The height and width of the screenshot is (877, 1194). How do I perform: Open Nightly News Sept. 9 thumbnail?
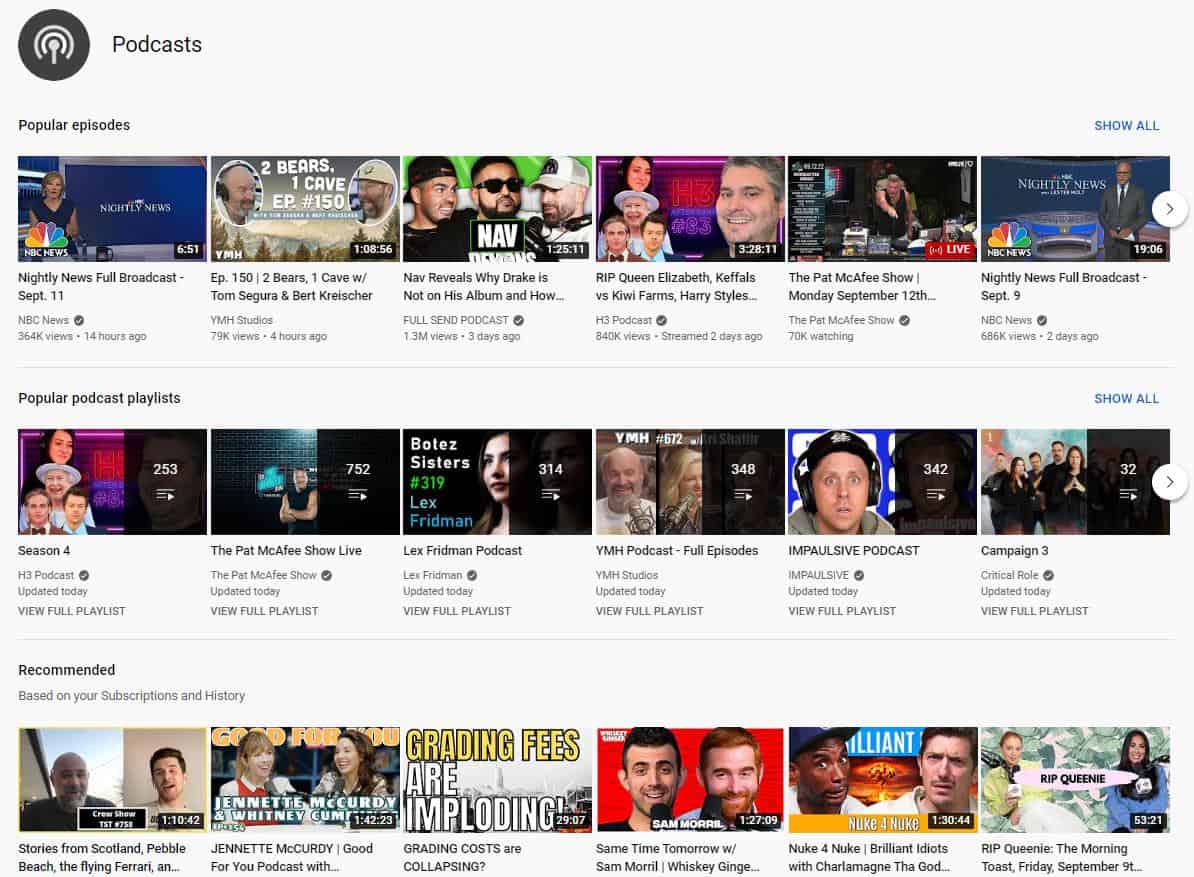(x=1075, y=209)
